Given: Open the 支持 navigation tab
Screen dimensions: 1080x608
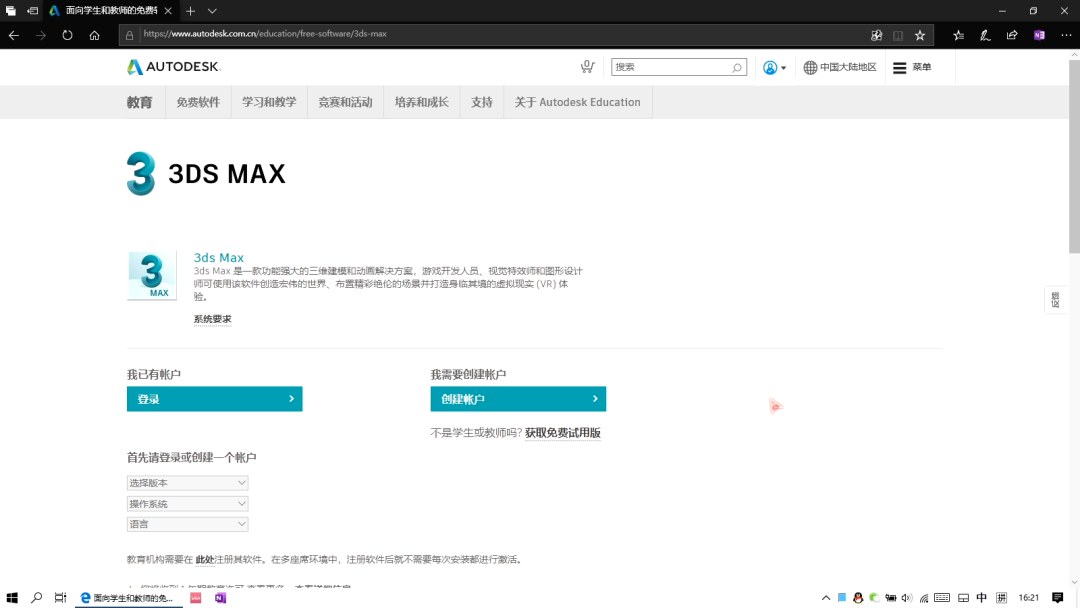Looking at the screenshot, I should pos(481,103).
